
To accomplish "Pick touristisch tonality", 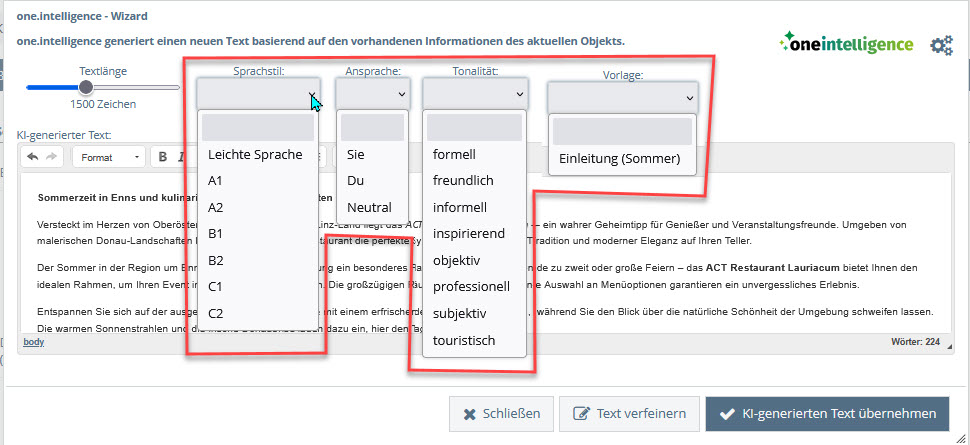I will 474,340.
